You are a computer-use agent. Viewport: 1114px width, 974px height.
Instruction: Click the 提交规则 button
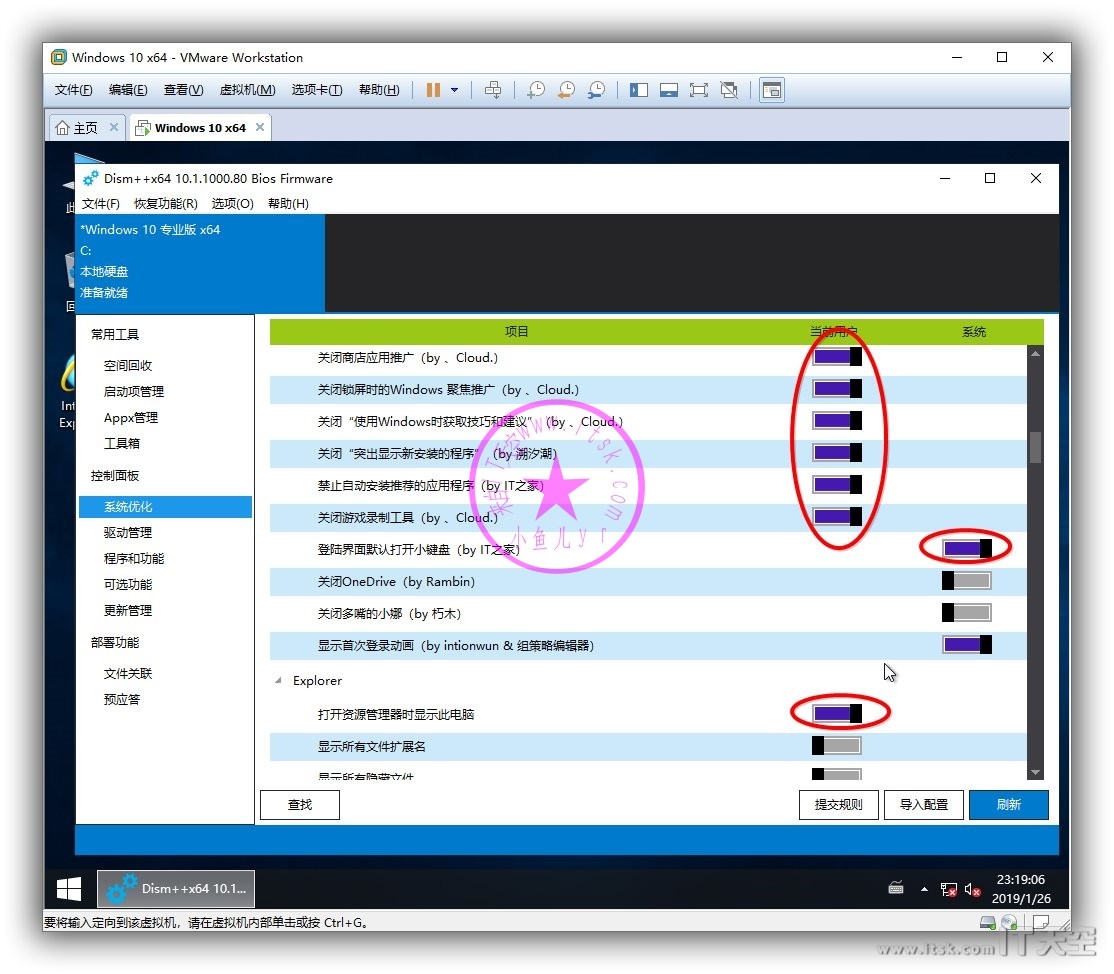pos(838,805)
